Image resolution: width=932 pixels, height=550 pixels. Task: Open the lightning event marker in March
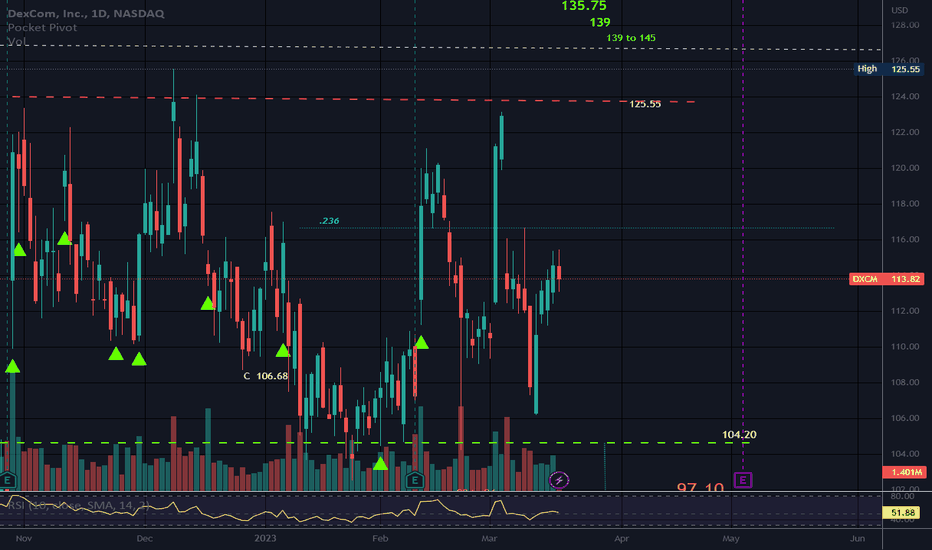pyautogui.click(x=559, y=480)
